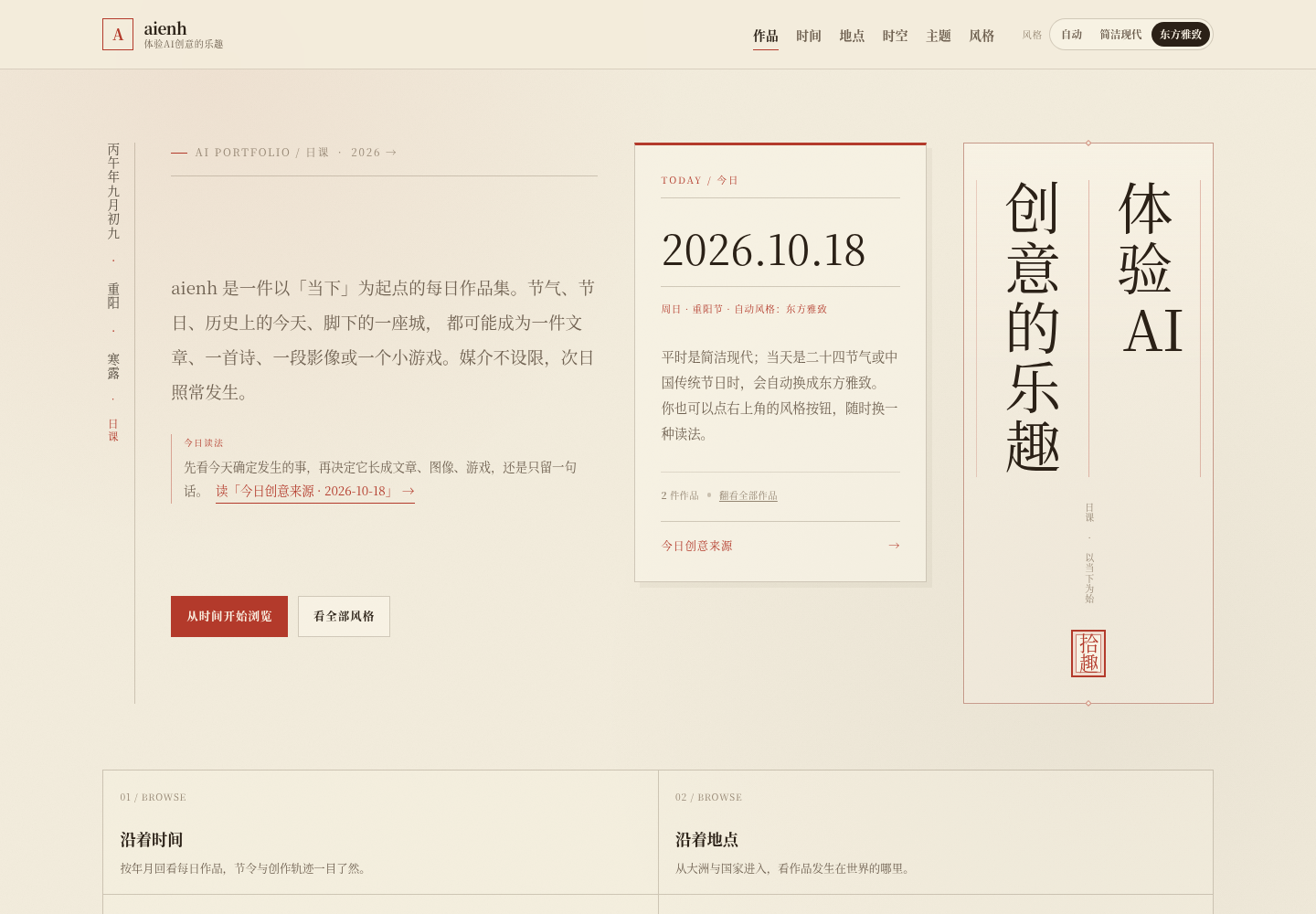Go to the 时间 nav tab
The height and width of the screenshot is (914, 1316).
pyautogui.click(x=809, y=36)
